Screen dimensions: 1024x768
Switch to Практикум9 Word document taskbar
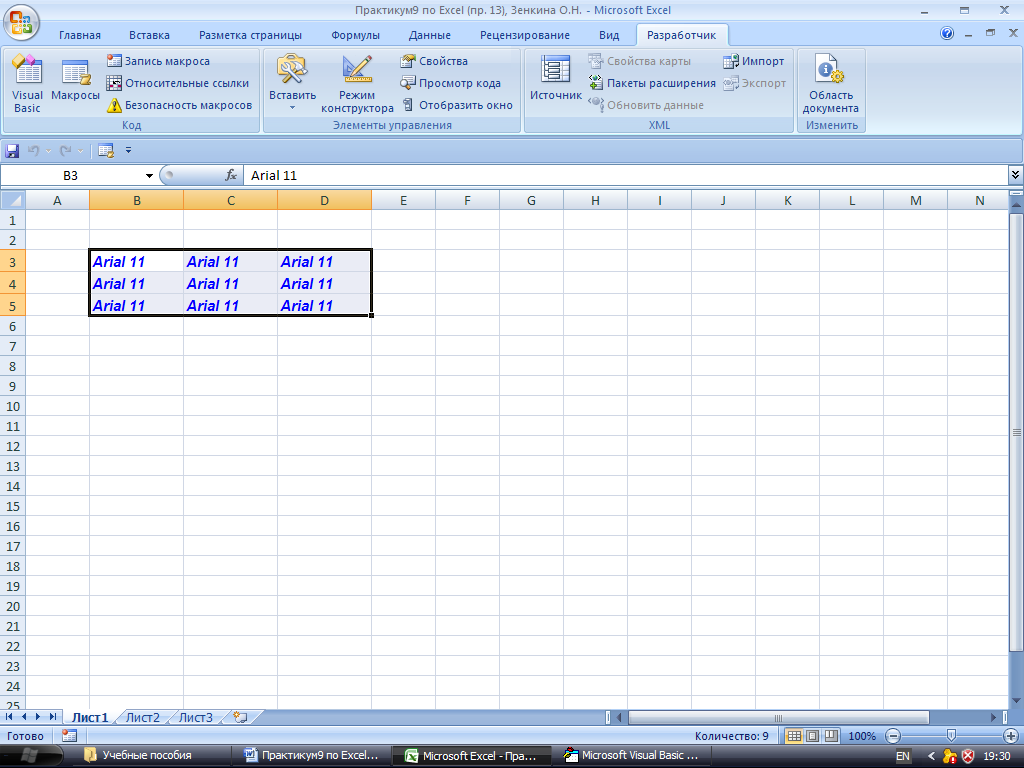(311, 756)
